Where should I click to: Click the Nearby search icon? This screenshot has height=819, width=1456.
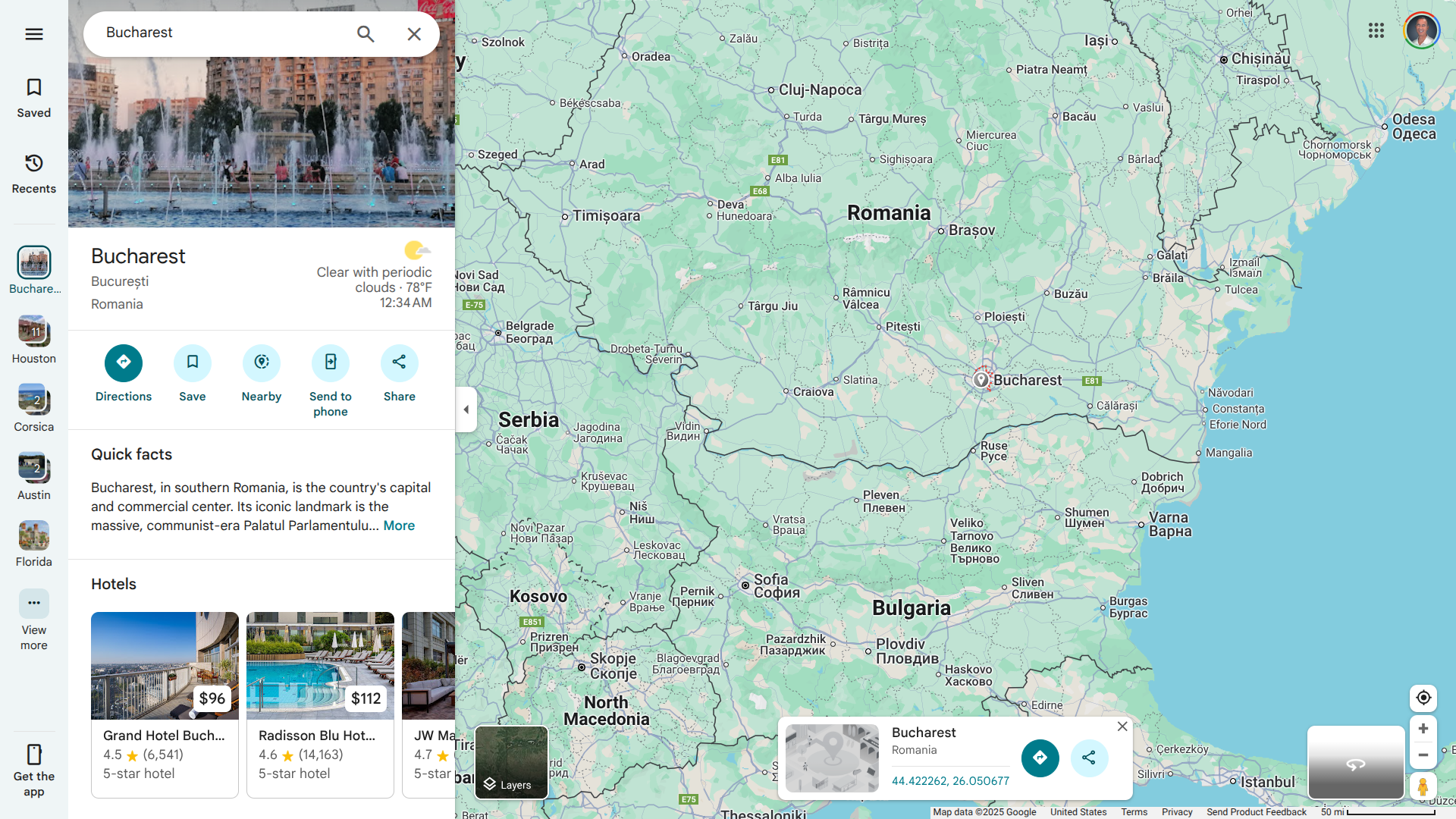(261, 363)
